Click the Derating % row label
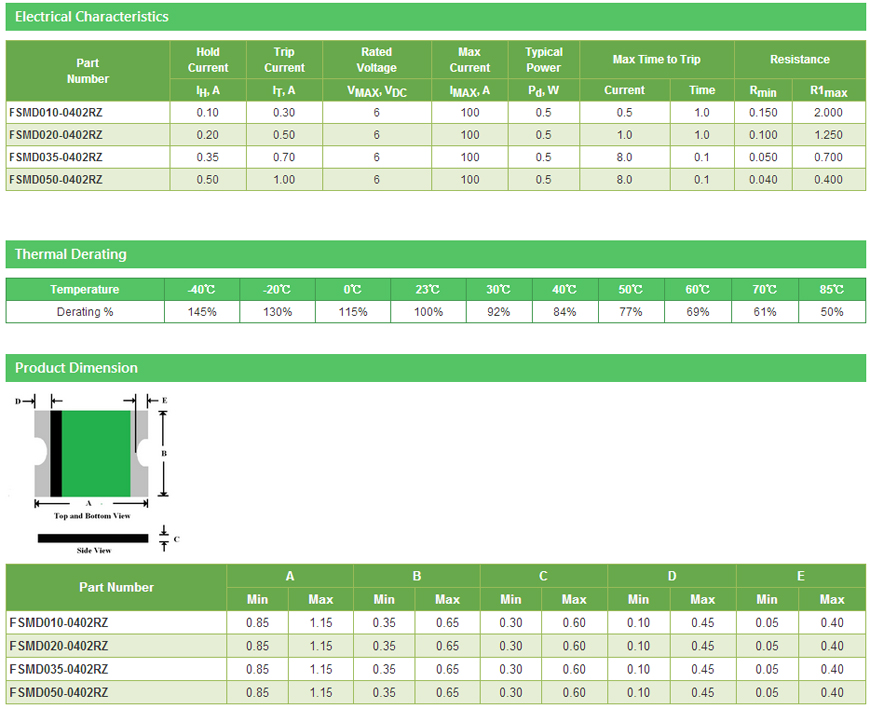 pyautogui.click(x=85, y=312)
